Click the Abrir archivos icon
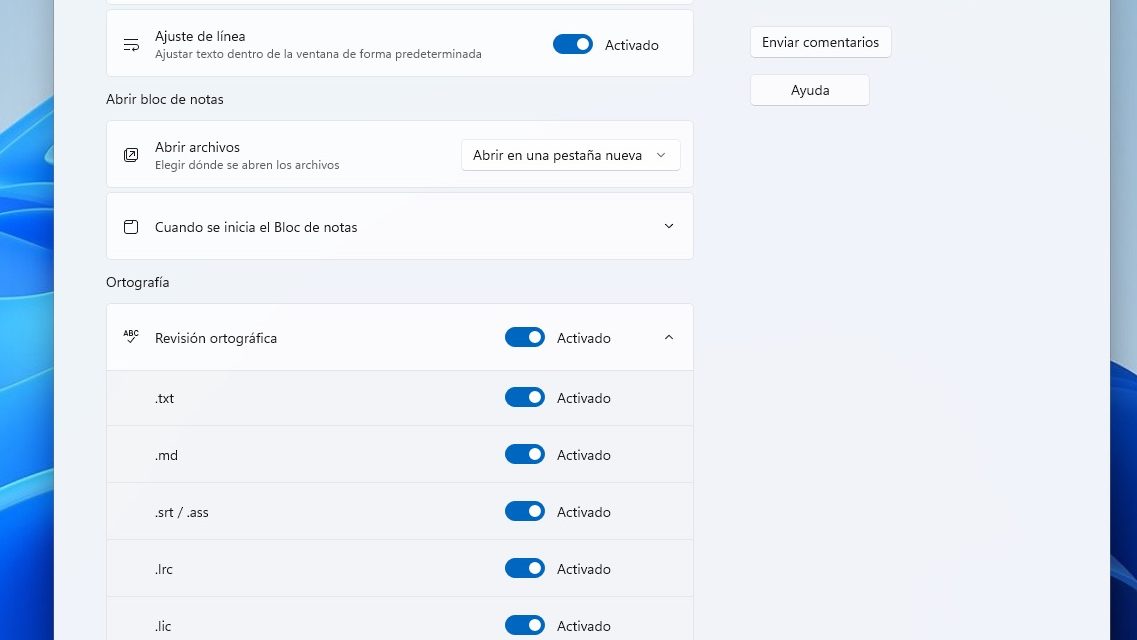 [131, 155]
